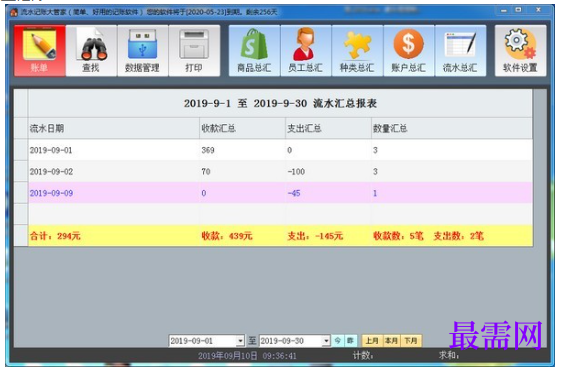This screenshot has height=367, width=561.
Task: Minimize the window
Action: [x=504, y=11]
